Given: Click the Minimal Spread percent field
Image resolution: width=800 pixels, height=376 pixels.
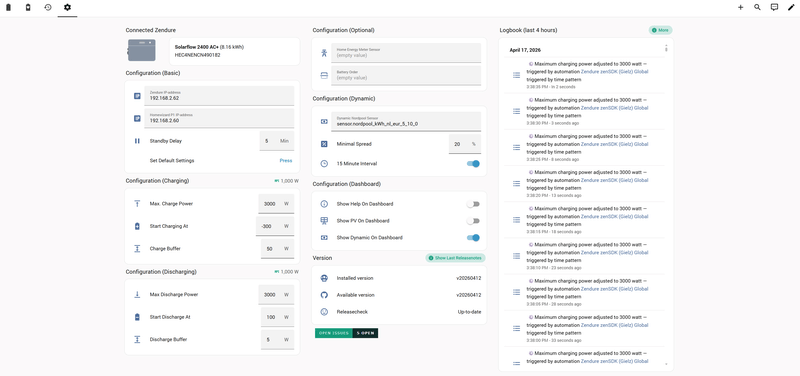Looking at the screenshot, I should click(464, 144).
